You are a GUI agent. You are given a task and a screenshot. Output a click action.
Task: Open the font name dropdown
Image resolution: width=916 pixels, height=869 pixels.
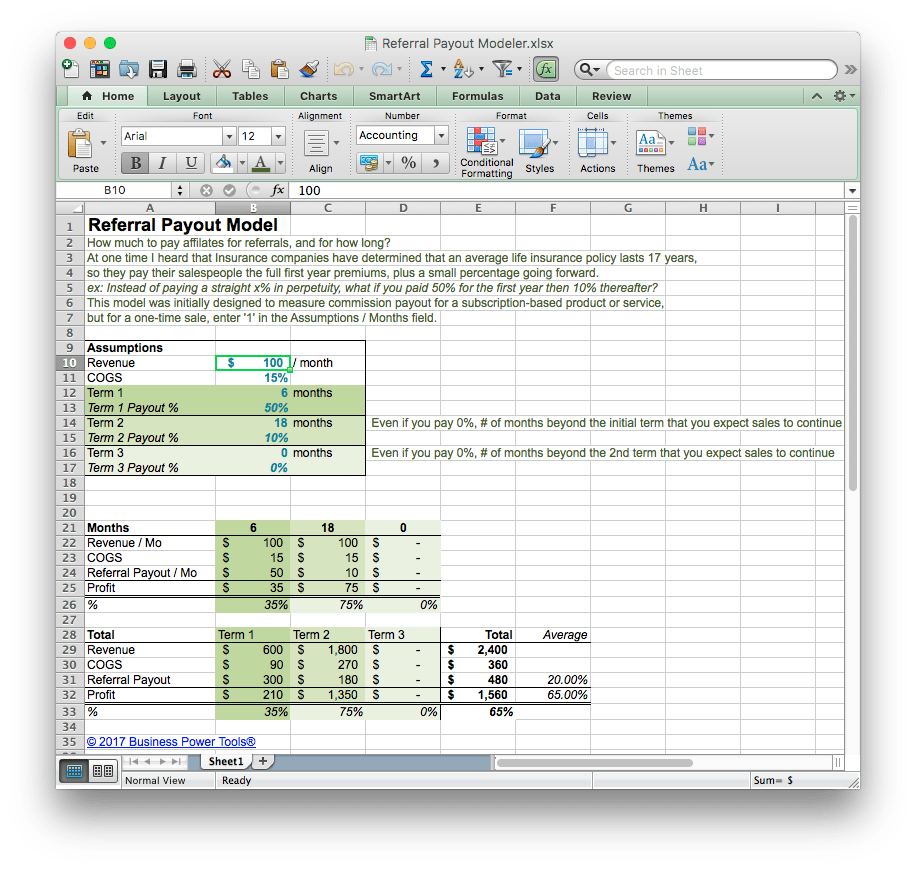pyautogui.click(x=230, y=136)
